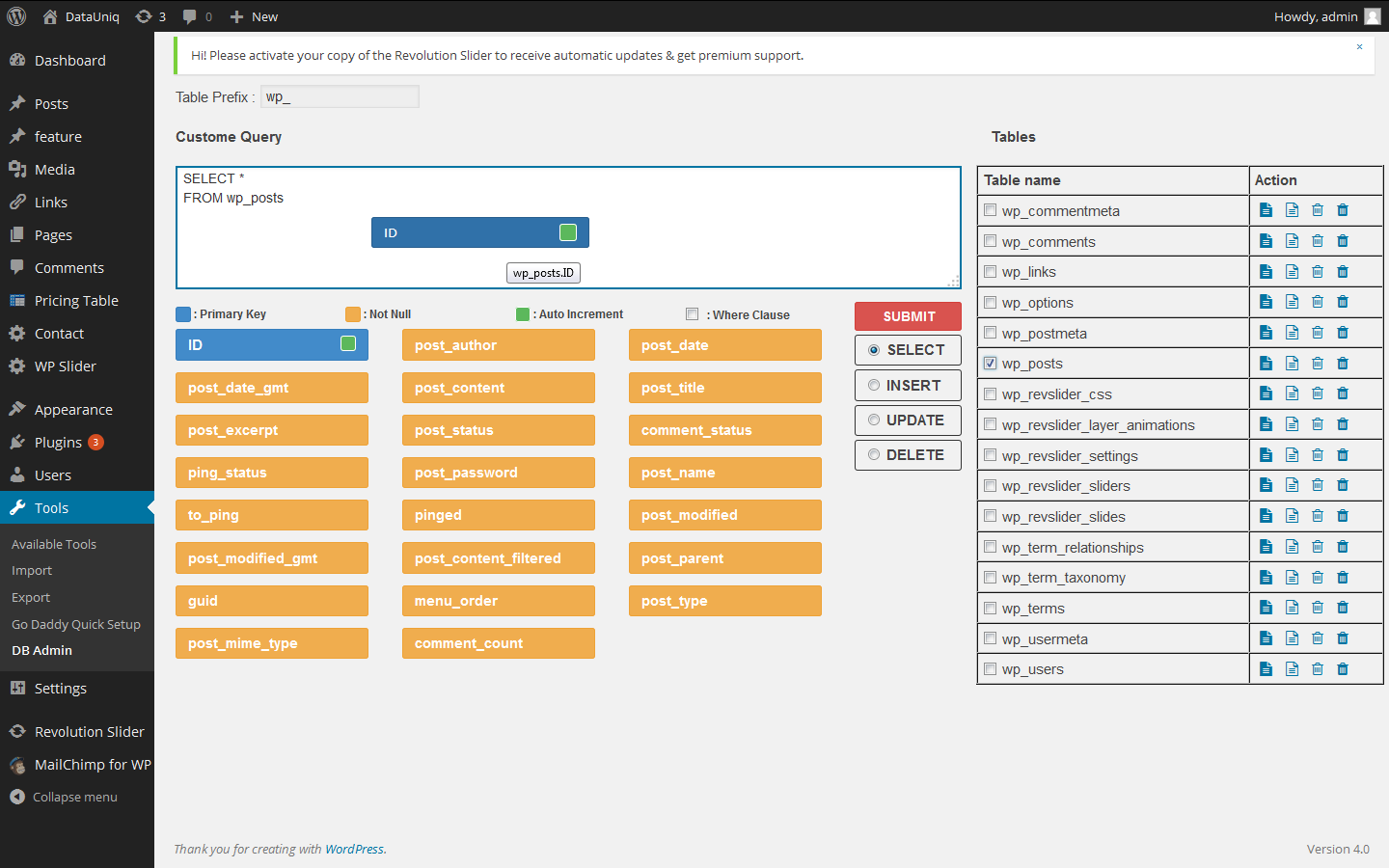1389x868 pixels.
Task: Click the post_title column block
Action: click(725, 388)
